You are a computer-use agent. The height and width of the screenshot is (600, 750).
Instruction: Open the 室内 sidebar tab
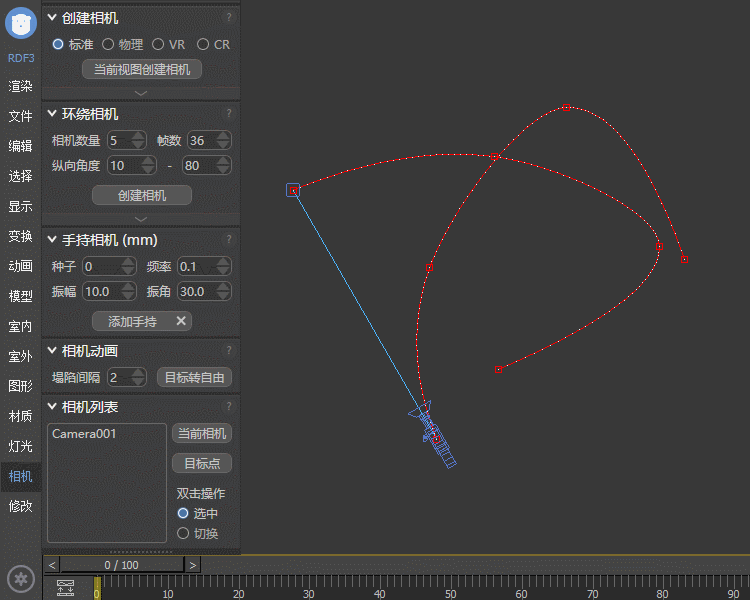pyautogui.click(x=21, y=326)
